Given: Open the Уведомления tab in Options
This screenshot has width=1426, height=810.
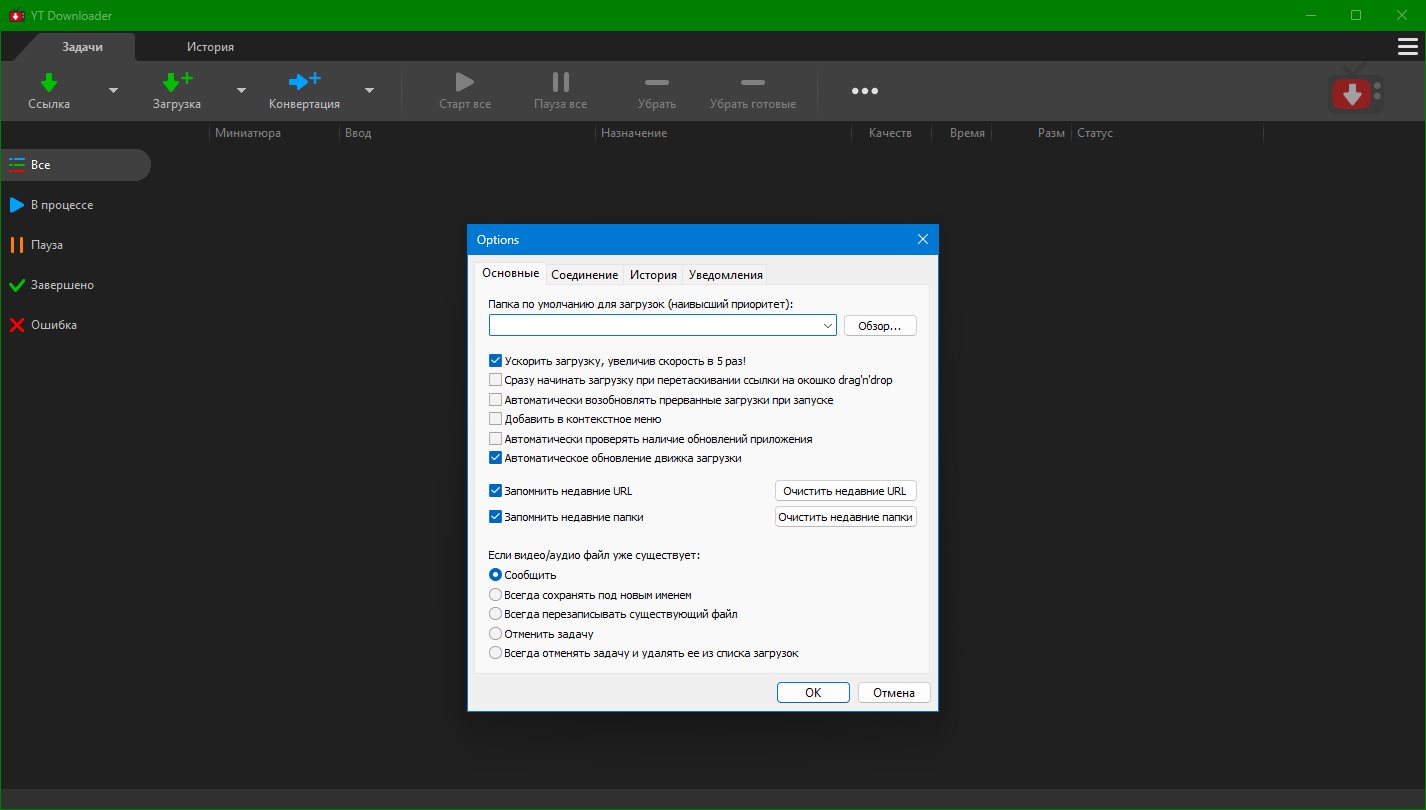Looking at the screenshot, I should point(726,275).
